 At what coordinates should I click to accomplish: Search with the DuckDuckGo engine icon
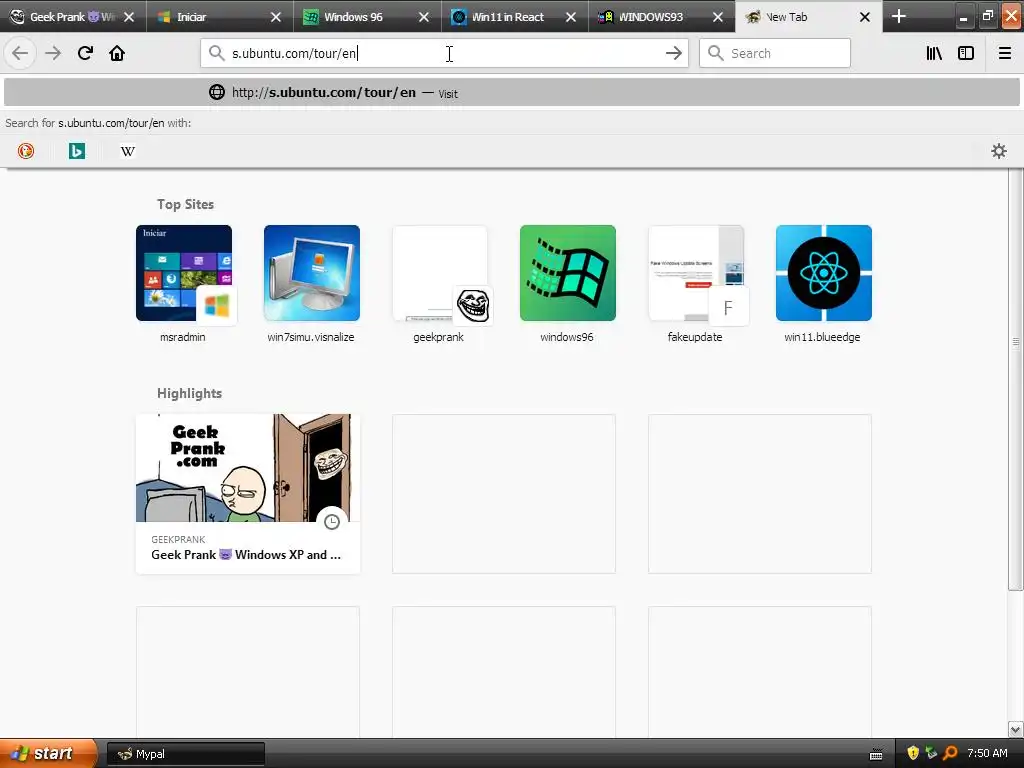pyautogui.click(x=25, y=152)
